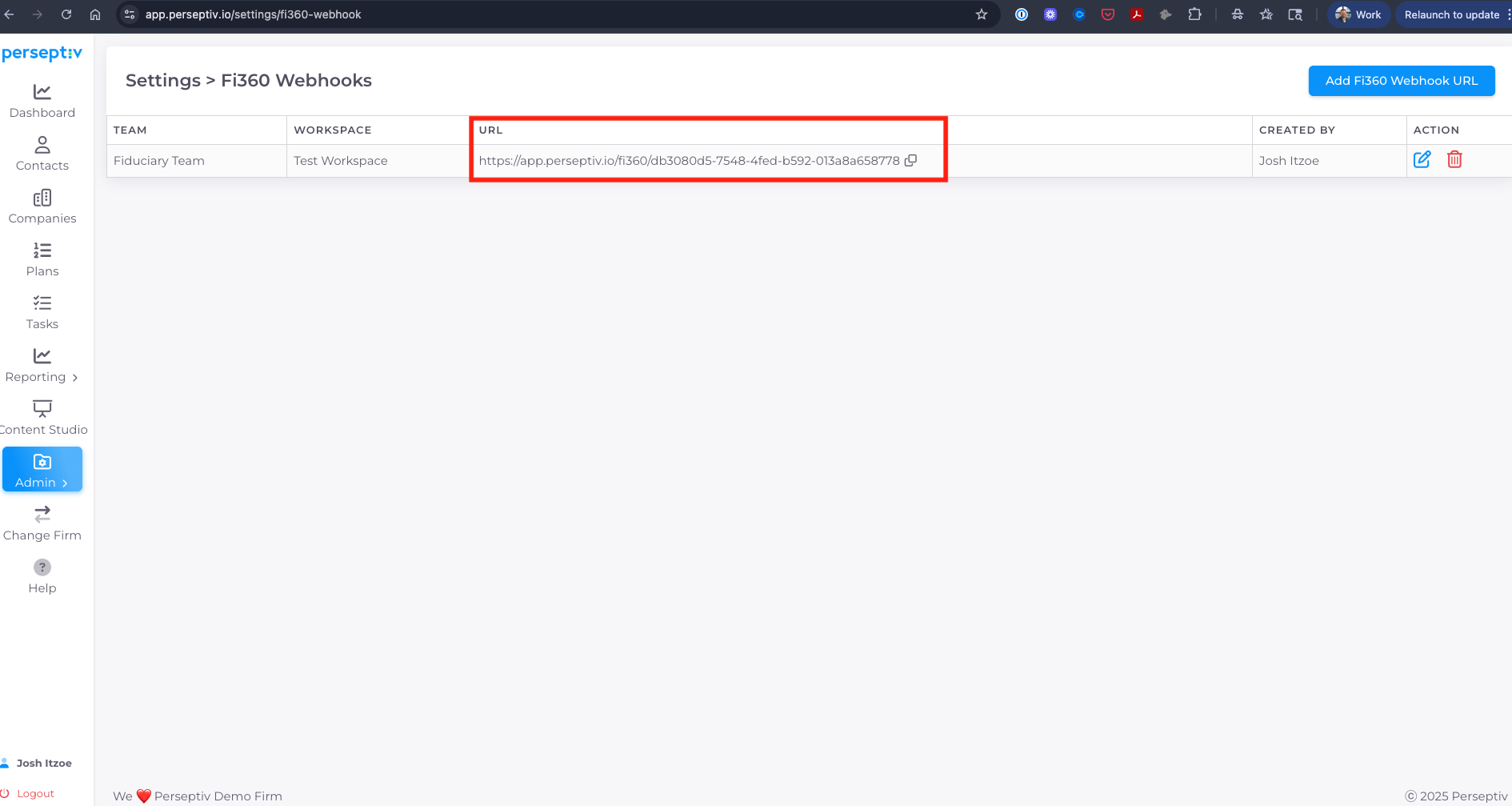1512x806 pixels.
Task: Open the browser Extensions puzzle icon
Action: pyautogui.click(x=1194, y=14)
